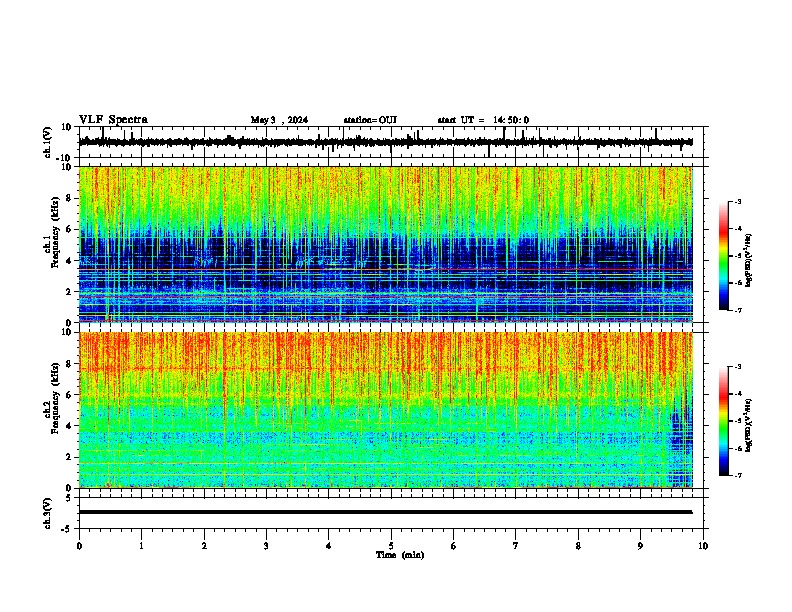
Task: Click the ch.1 "Frequency (kHz)" axis label
Action: click(55, 233)
